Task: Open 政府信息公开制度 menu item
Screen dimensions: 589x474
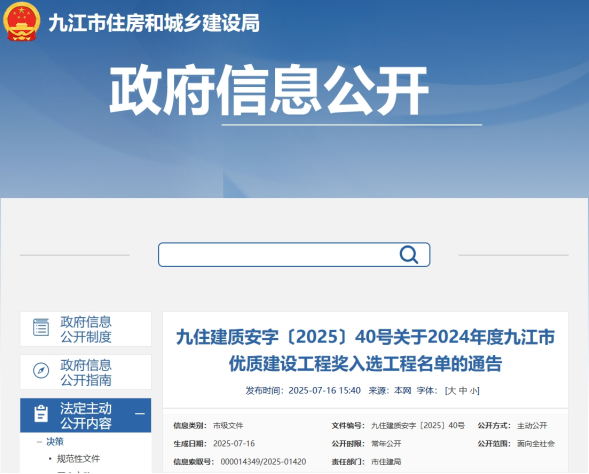Action: click(x=86, y=329)
